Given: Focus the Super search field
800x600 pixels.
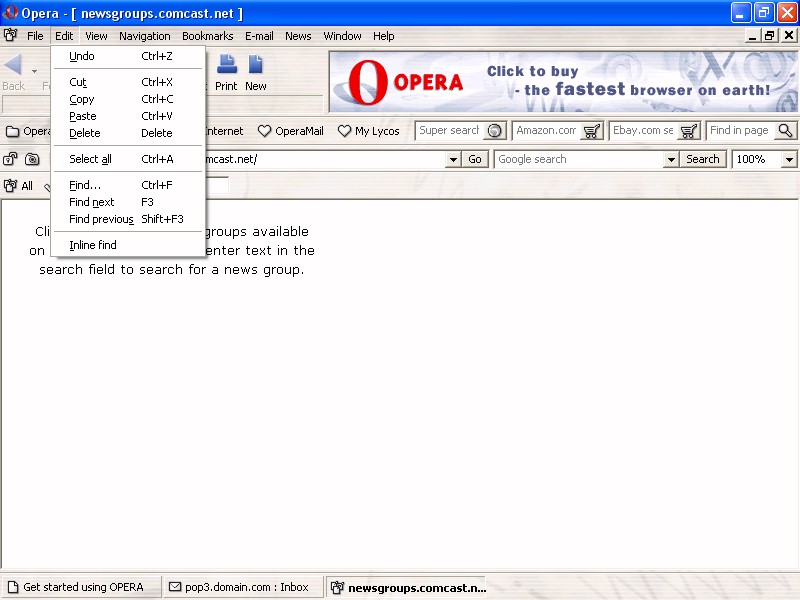Looking at the screenshot, I should (449, 131).
